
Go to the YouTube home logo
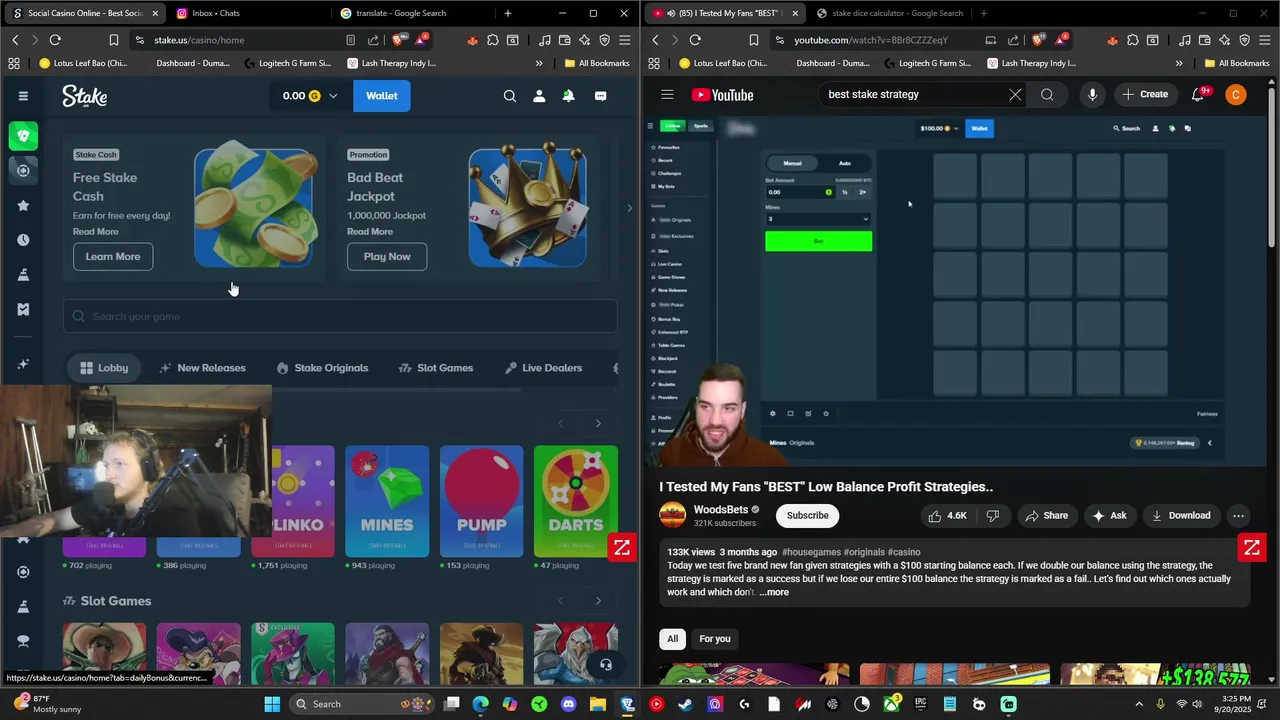[722, 95]
